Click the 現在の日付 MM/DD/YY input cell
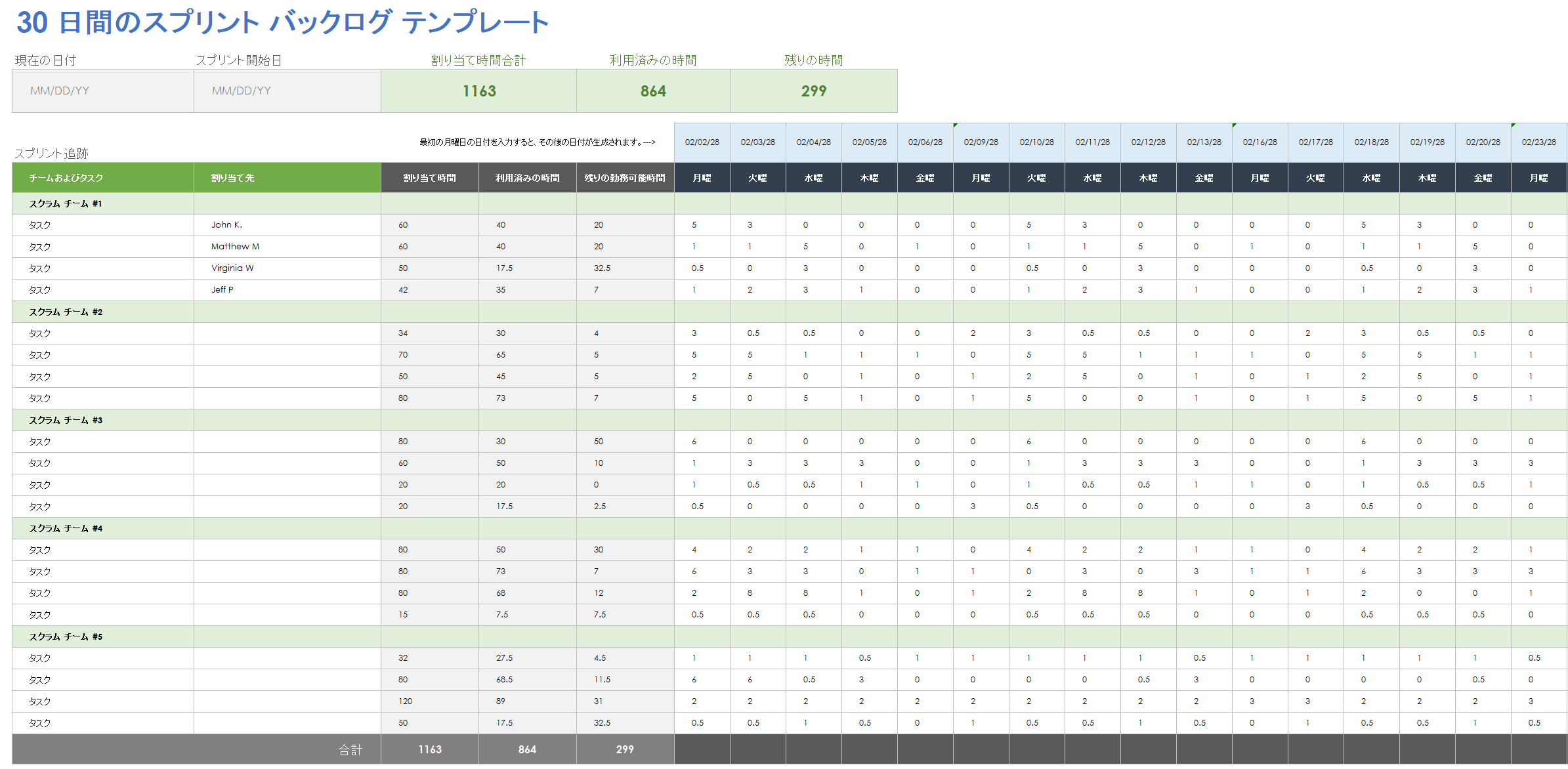The width and height of the screenshot is (1568, 769). click(103, 91)
